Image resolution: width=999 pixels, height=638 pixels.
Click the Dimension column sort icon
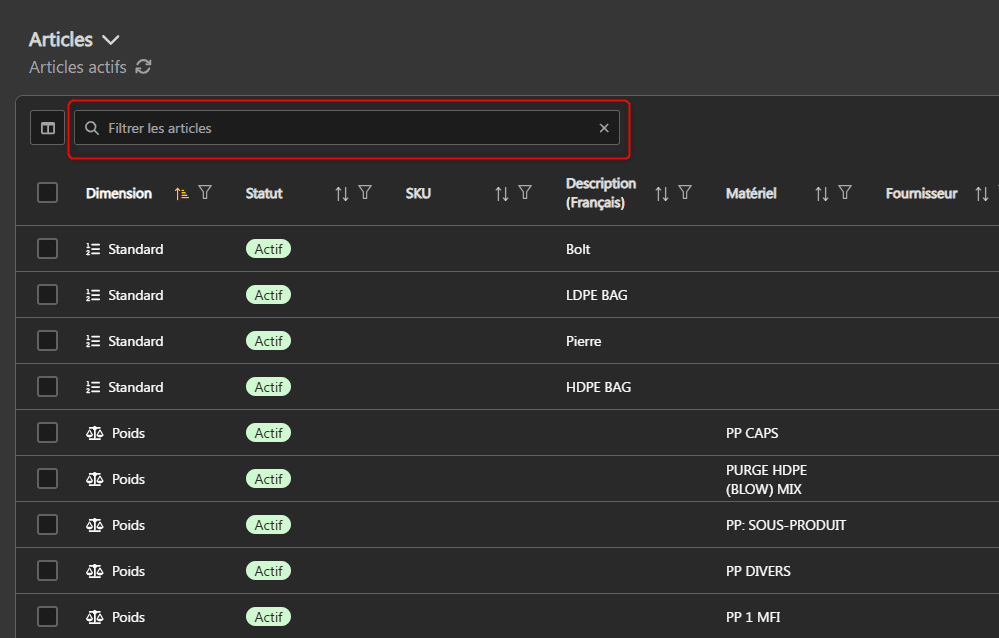[181, 193]
